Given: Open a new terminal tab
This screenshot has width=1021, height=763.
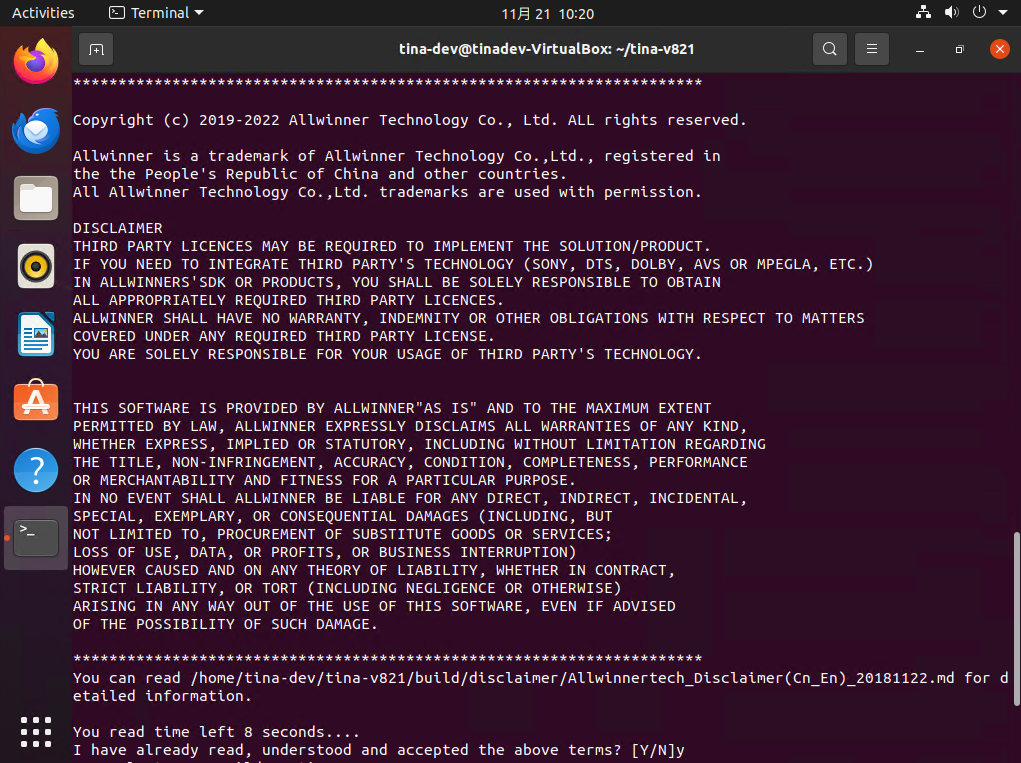Looking at the screenshot, I should click(x=96, y=48).
